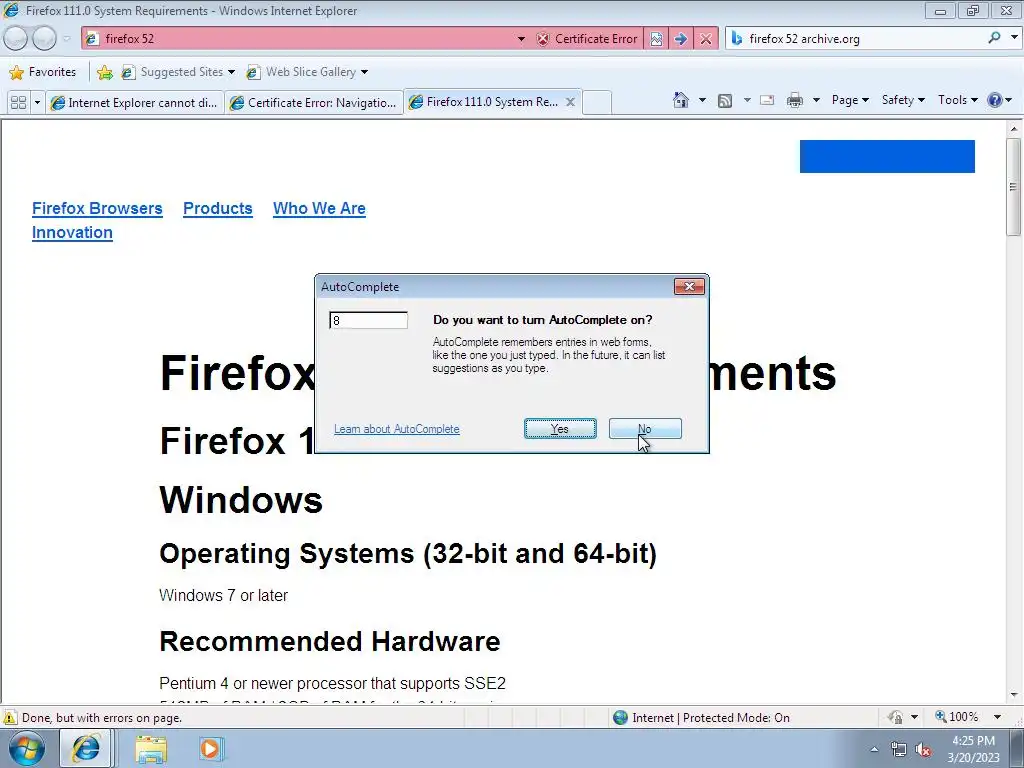1024x768 pixels.
Task: Switch to the Certificate Error: Navigation tab
Action: pos(313,103)
